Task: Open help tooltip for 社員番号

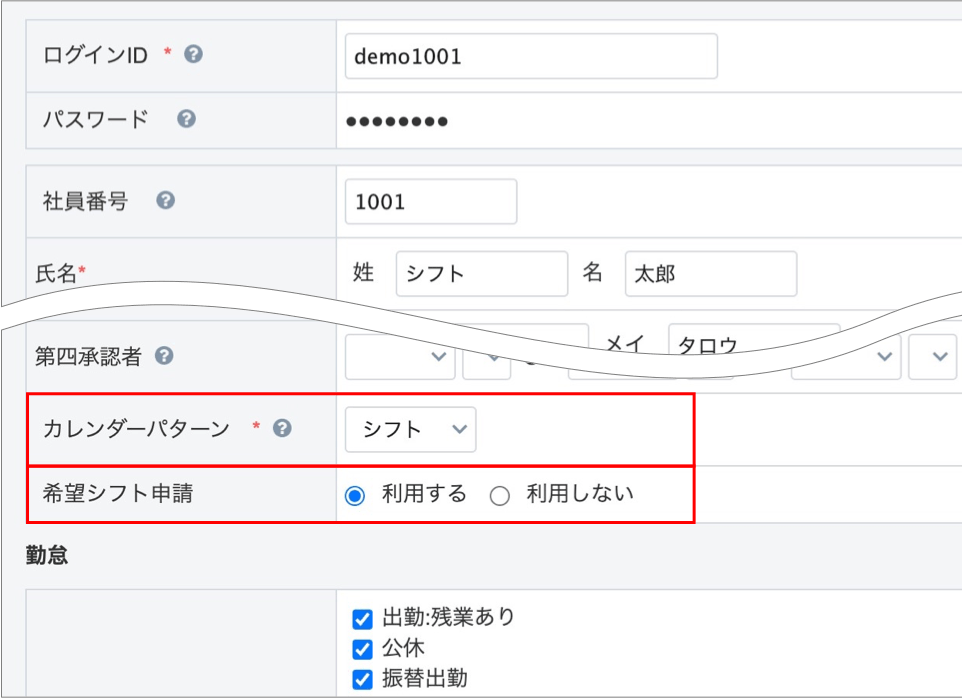Action: click(166, 201)
